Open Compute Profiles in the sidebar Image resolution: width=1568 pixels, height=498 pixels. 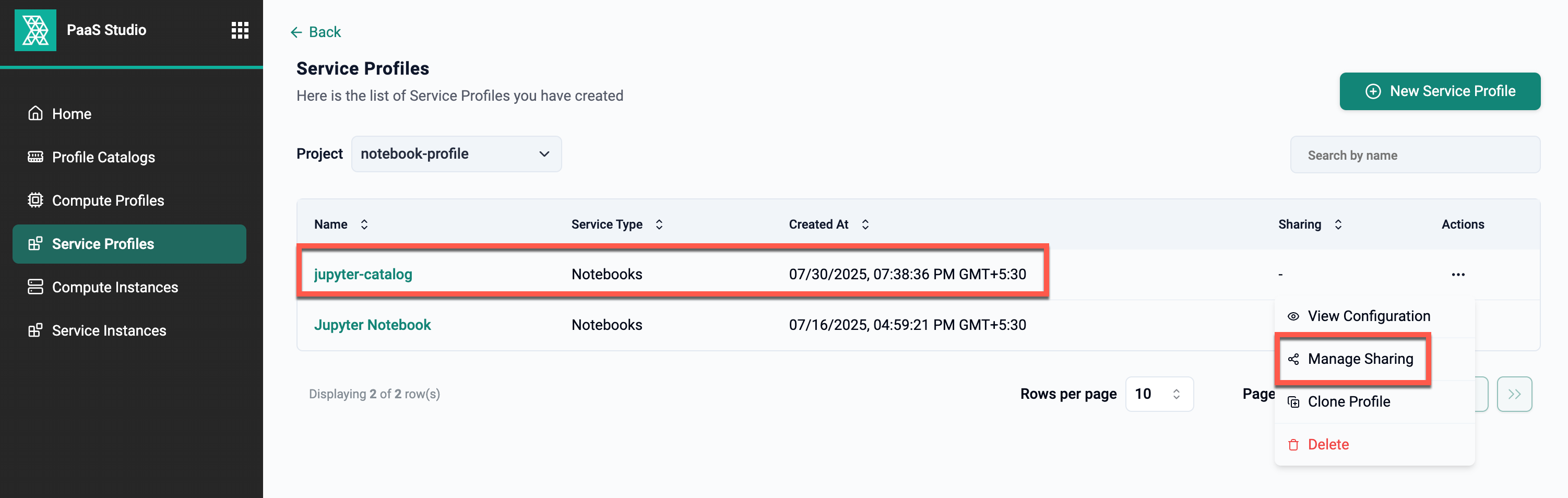(129, 200)
